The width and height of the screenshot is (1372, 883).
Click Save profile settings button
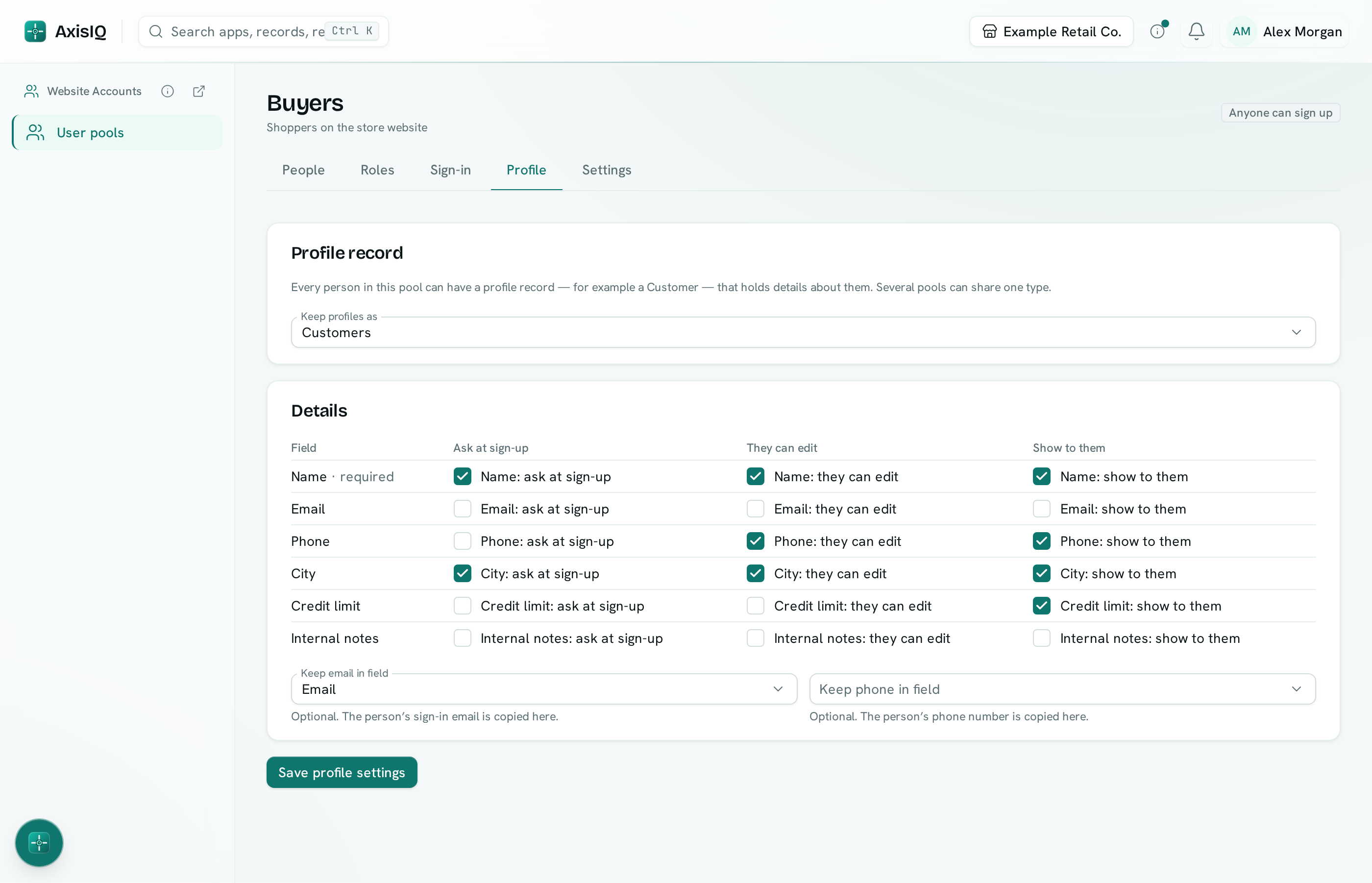342,772
